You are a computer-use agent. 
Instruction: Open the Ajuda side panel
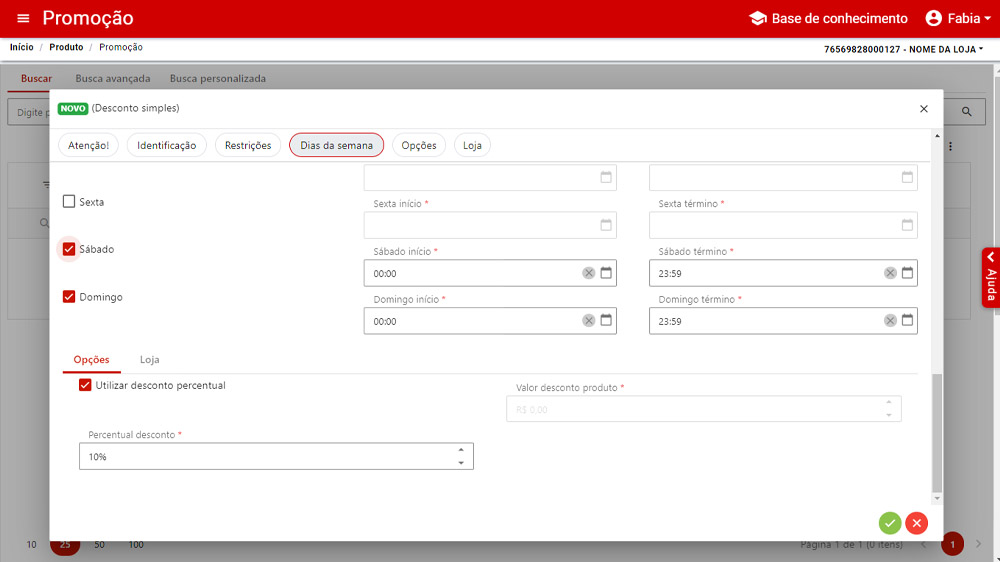tap(990, 277)
